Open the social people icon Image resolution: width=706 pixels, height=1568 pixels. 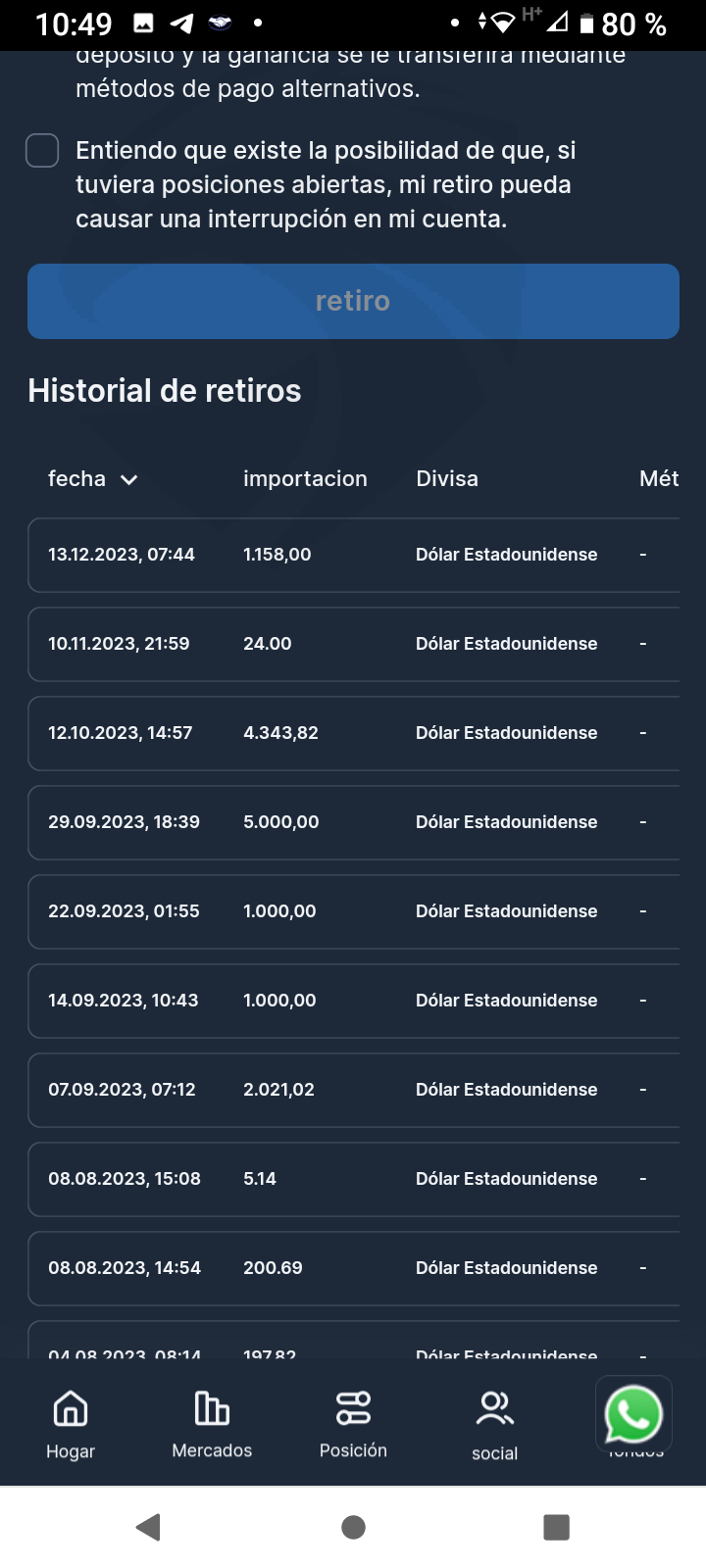(x=494, y=1409)
